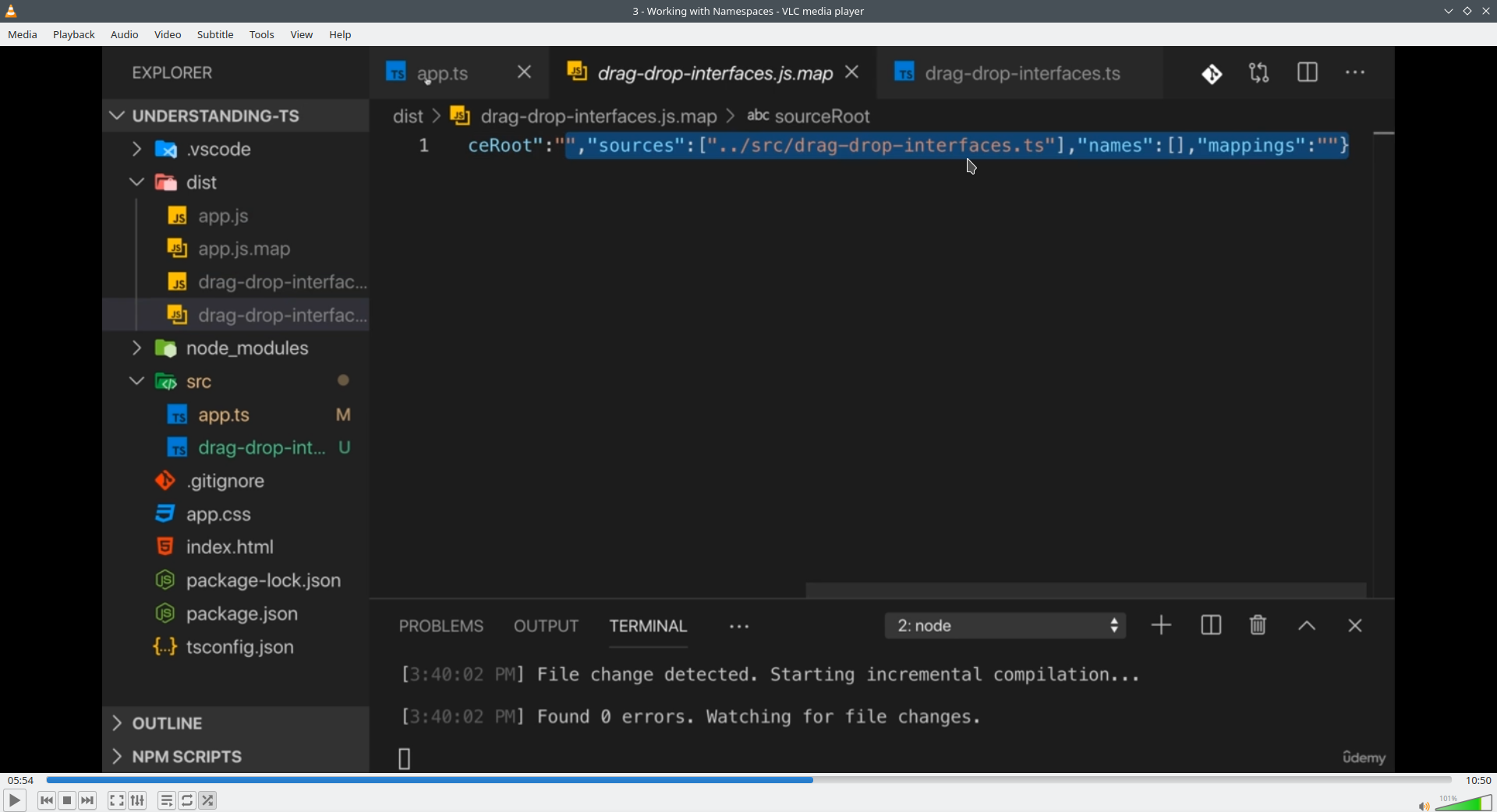This screenshot has height=812, width=1497.
Task: Click sourceRoot in the breadcrumb
Action: (823, 117)
